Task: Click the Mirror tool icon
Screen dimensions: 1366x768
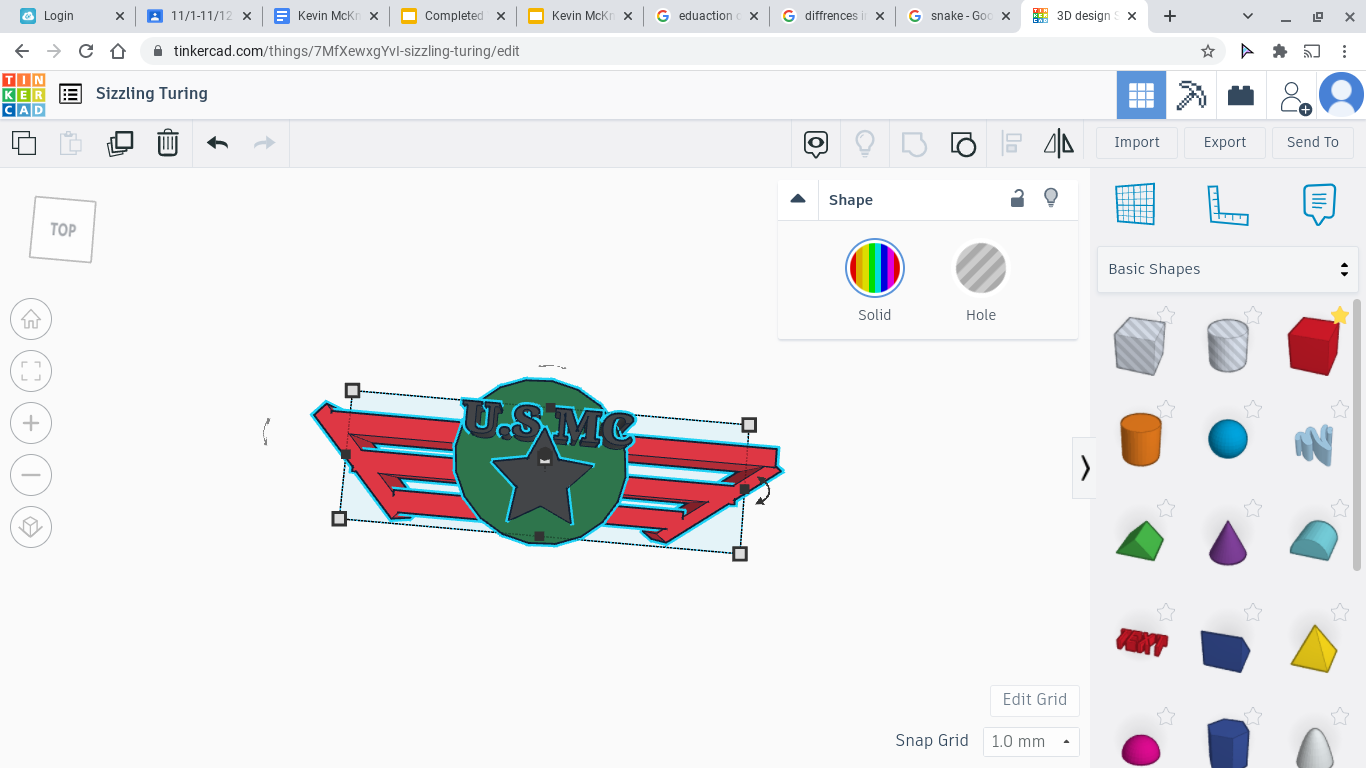Action: (x=1058, y=143)
